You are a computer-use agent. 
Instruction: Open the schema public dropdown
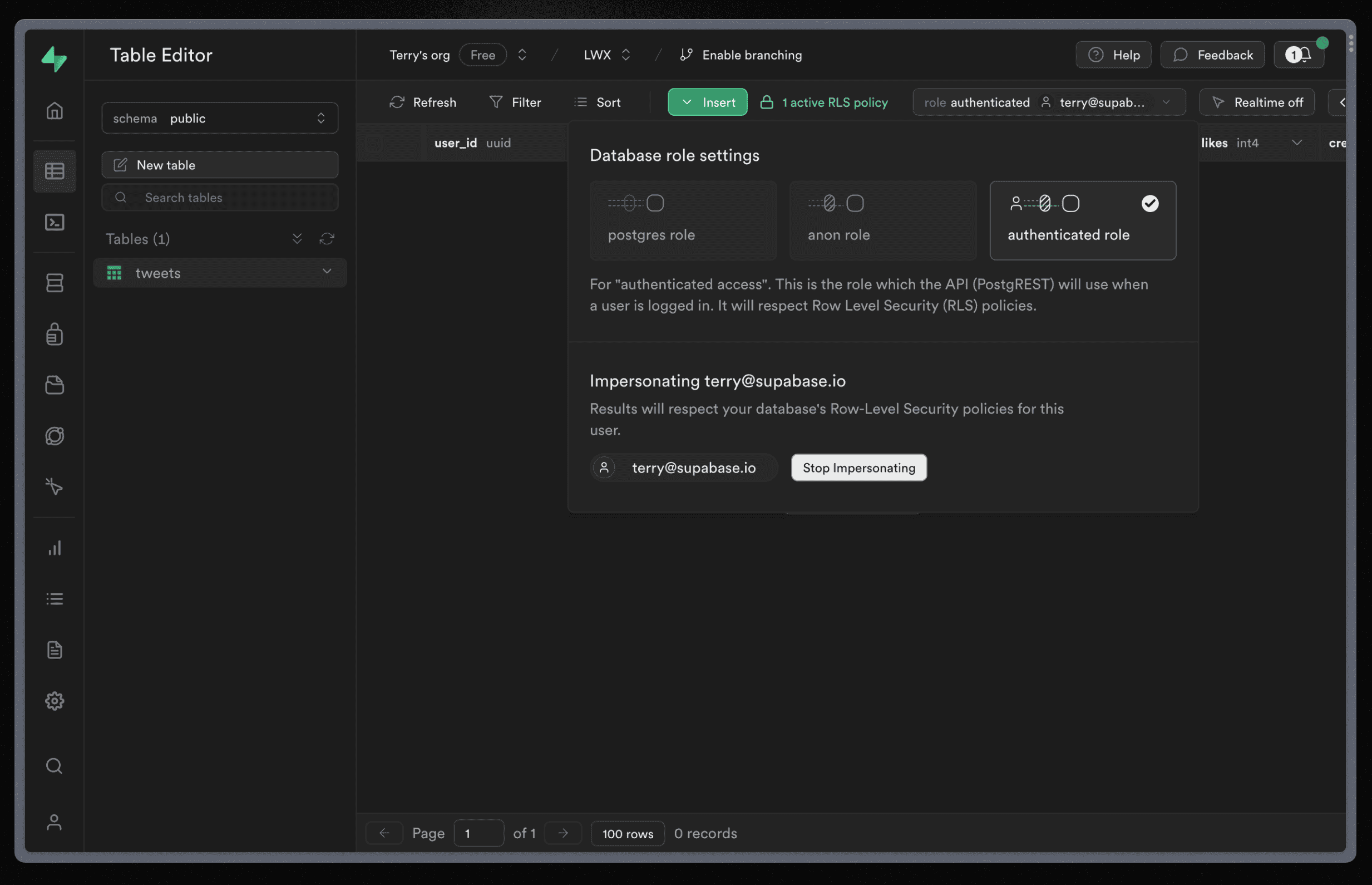219,118
